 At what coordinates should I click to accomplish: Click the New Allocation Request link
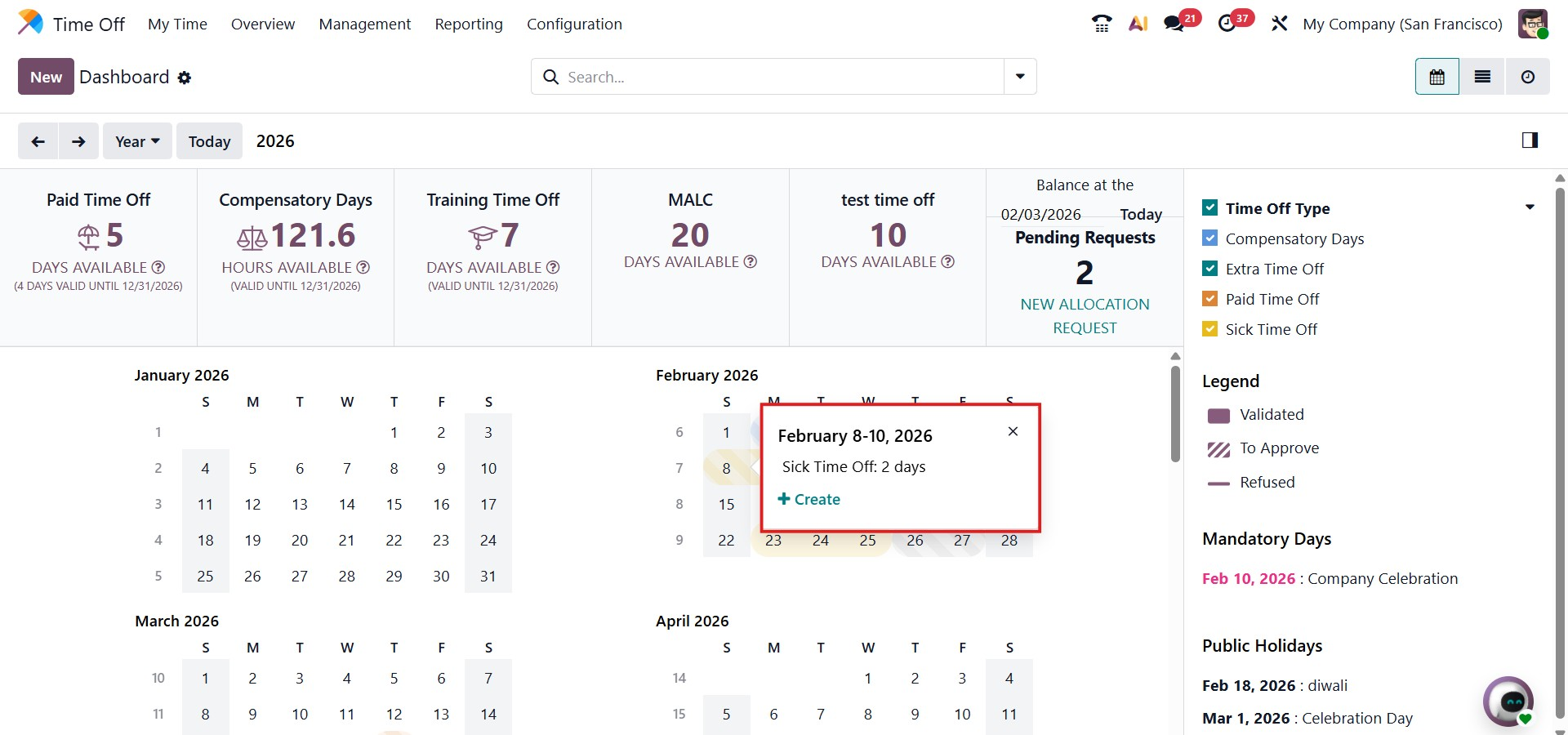pyautogui.click(x=1085, y=315)
